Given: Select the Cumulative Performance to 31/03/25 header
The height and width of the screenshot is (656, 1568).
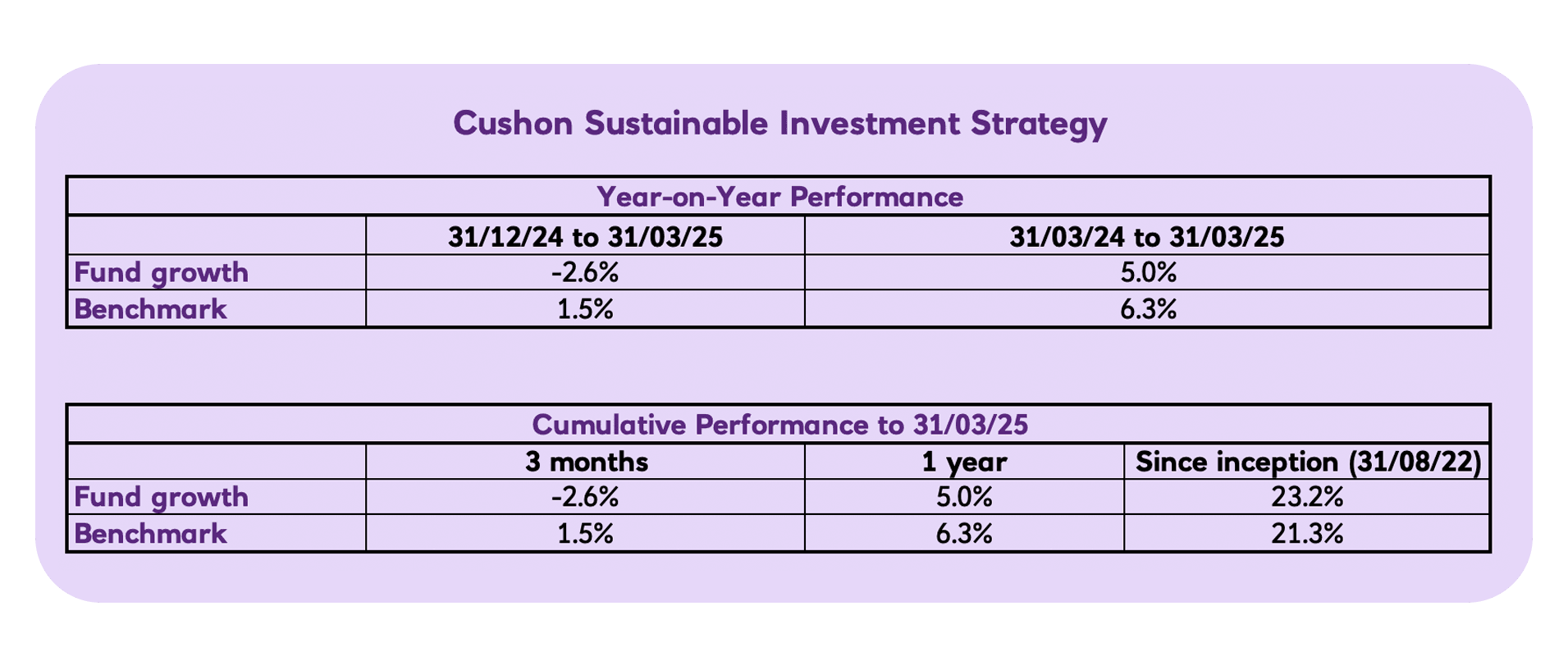Looking at the screenshot, I should click(779, 425).
